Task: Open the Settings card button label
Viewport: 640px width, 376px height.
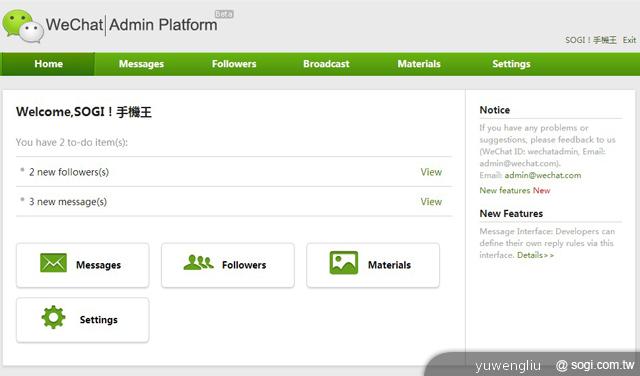Action: (98, 320)
